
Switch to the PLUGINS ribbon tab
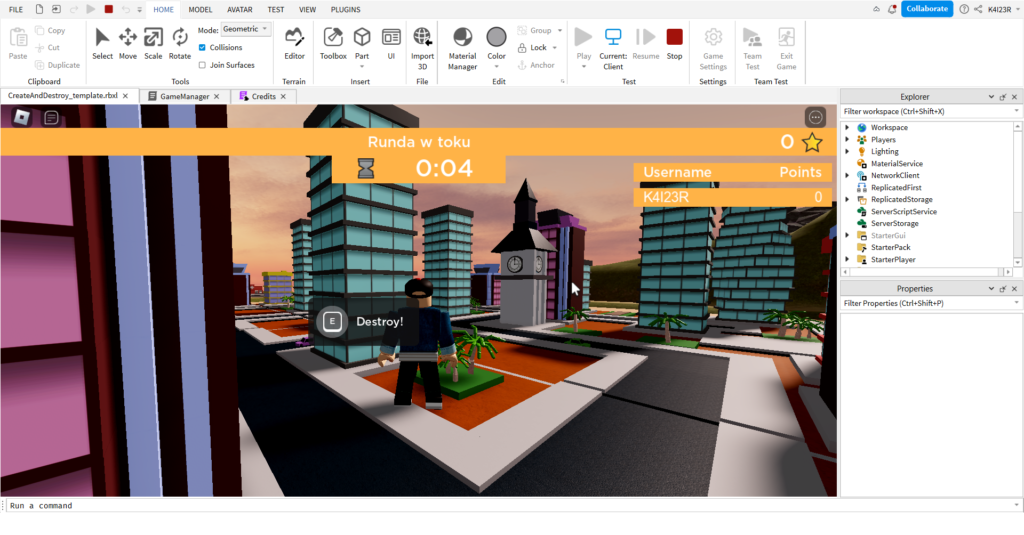[345, 9]
